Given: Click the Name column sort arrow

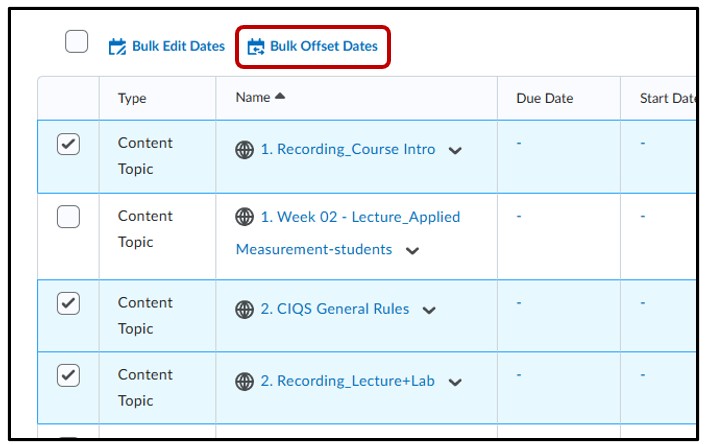Looking at the screenshot, I should [x=280, y=97].
